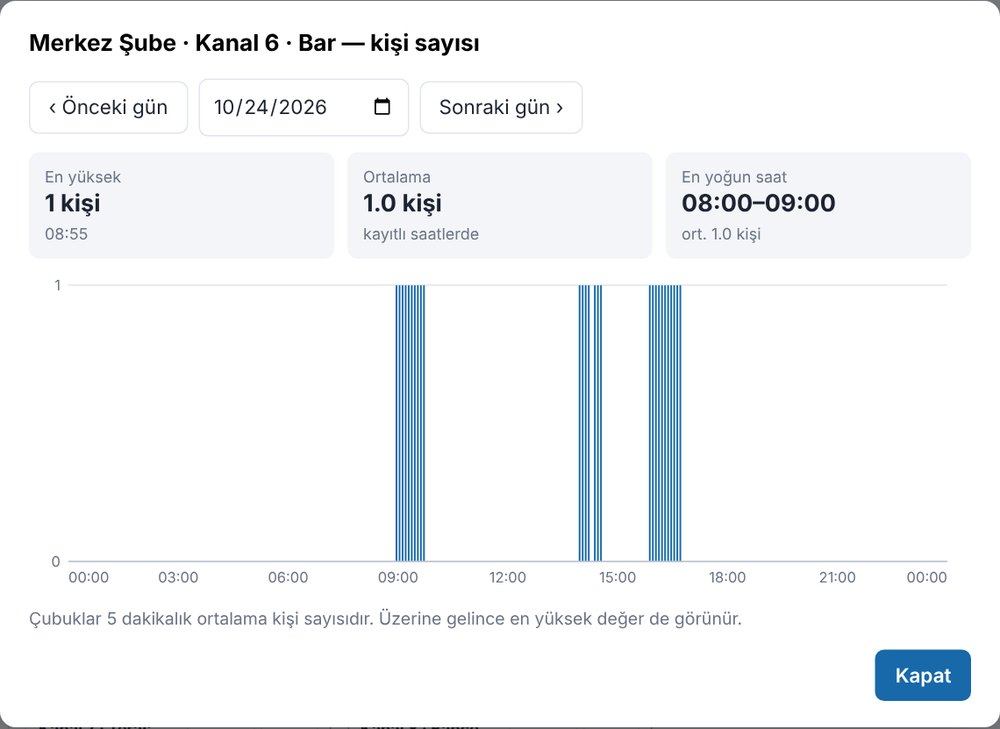The image size is (1000, 729).
Task: Click the dialog title Merkez Şube Kanal 6
Action: point(254,43)
